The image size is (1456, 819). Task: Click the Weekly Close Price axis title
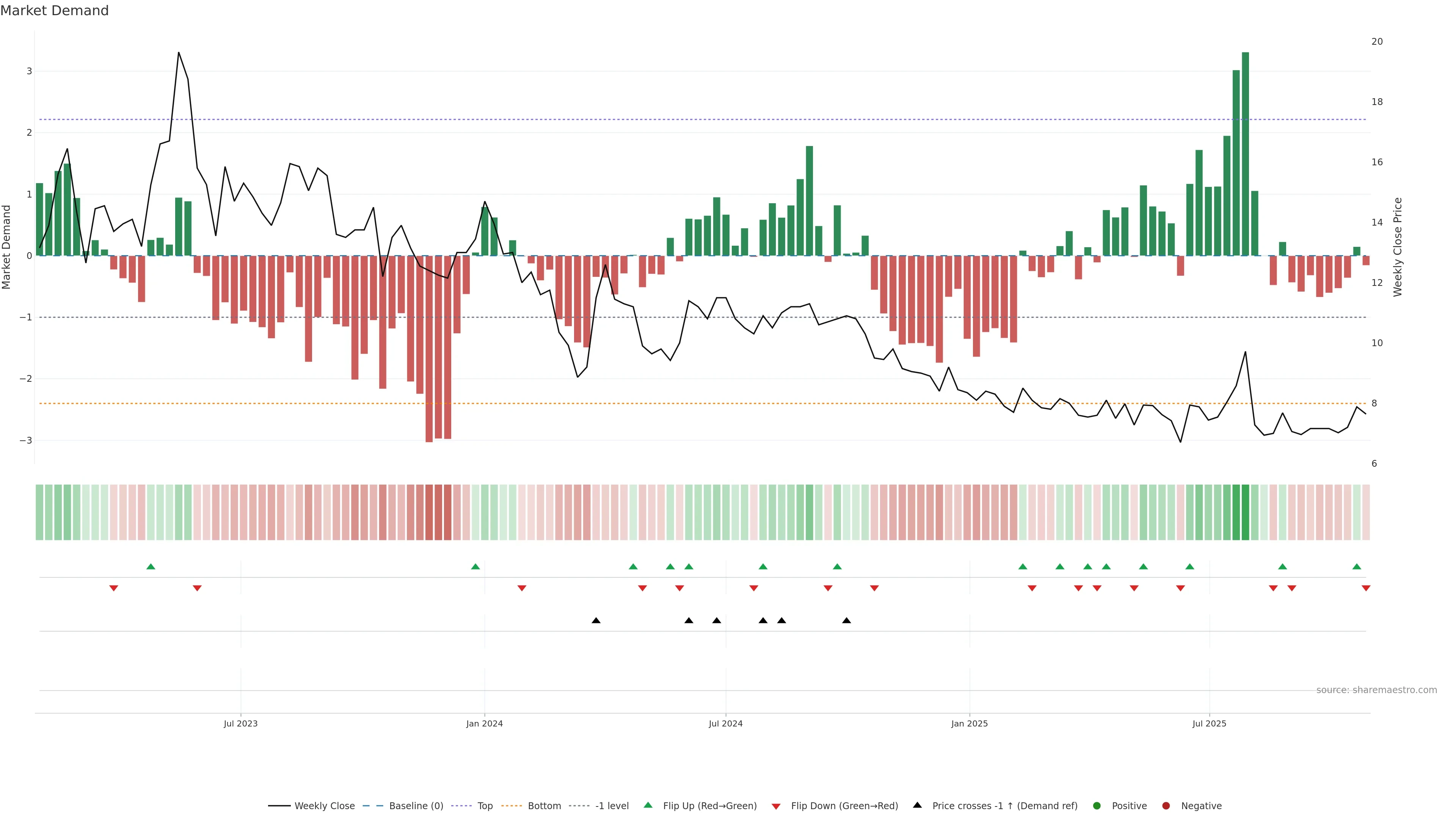coord(1398,247)
